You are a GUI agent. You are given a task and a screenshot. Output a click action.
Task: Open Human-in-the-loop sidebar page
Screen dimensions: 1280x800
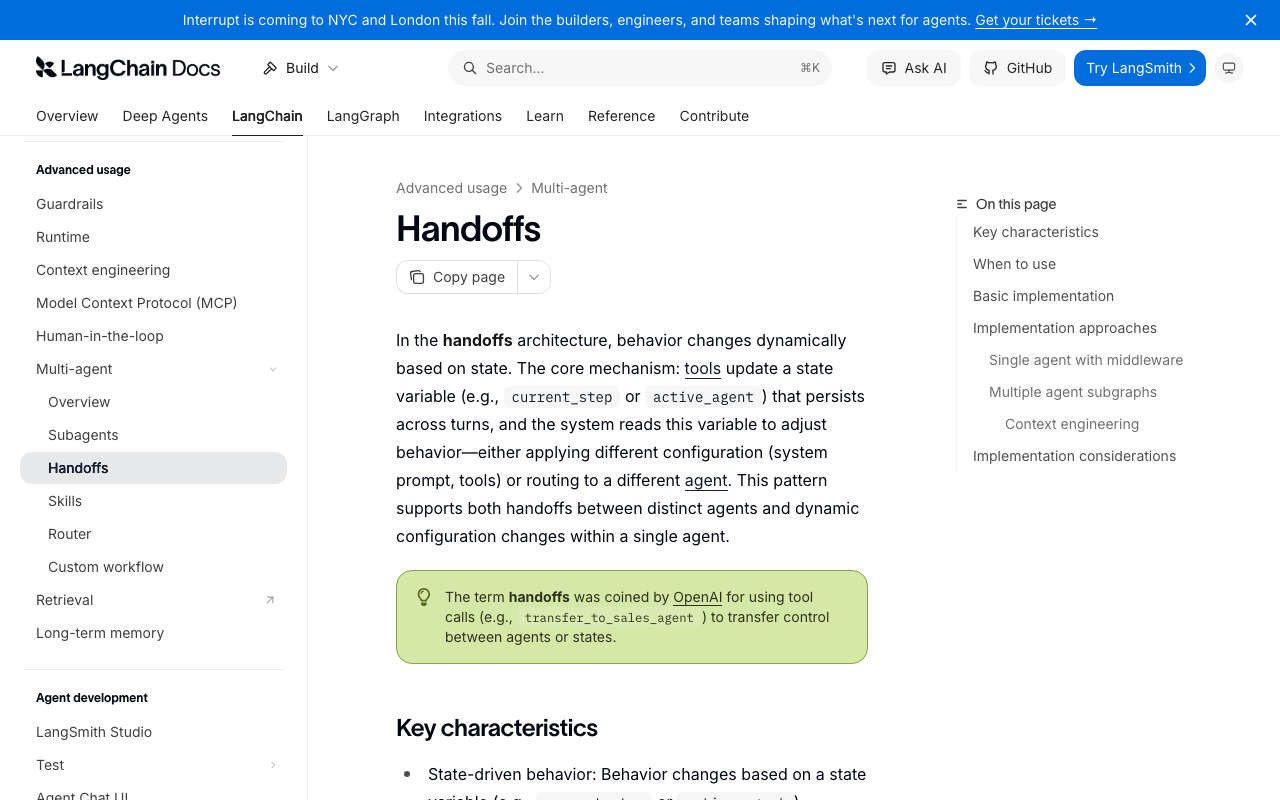[x=153, y=336]
